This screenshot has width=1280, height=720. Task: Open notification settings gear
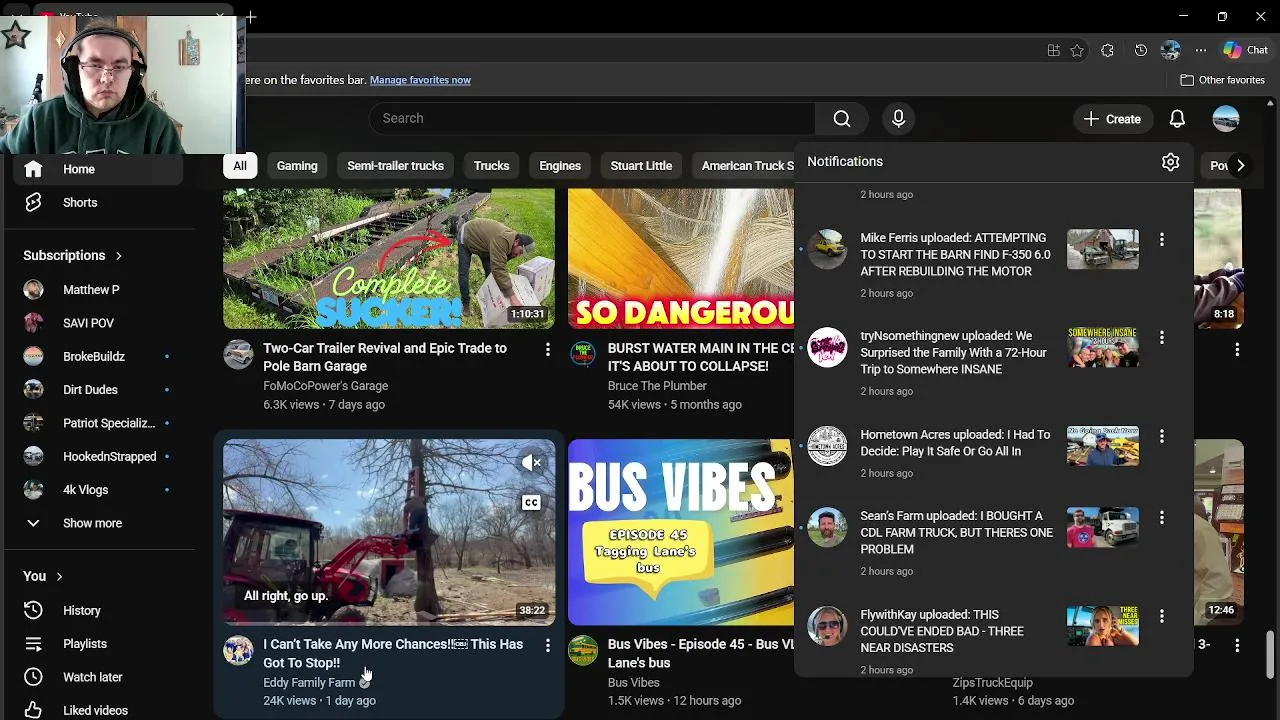coord(1170,162)
